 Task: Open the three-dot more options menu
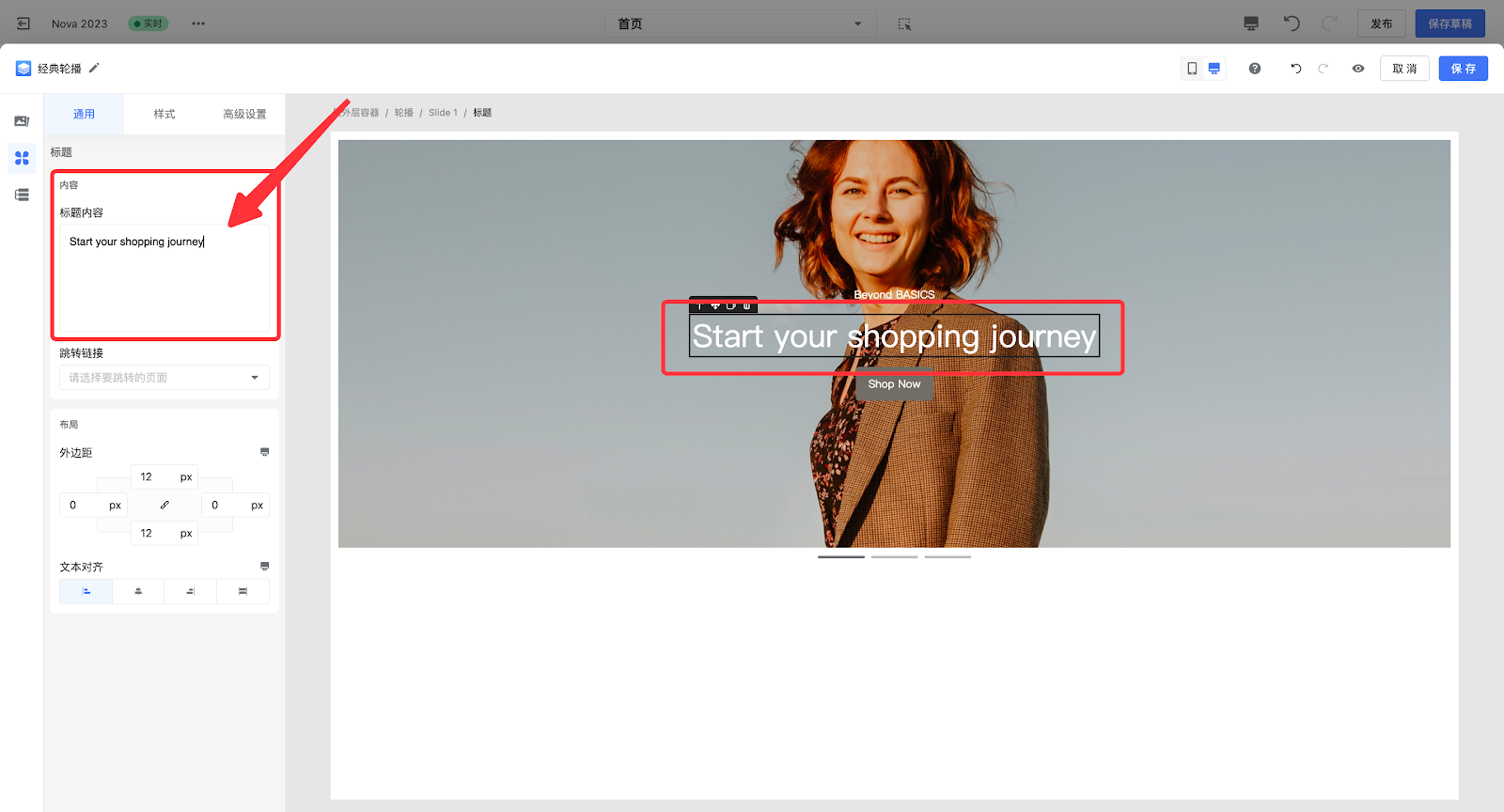pos(198,23)
